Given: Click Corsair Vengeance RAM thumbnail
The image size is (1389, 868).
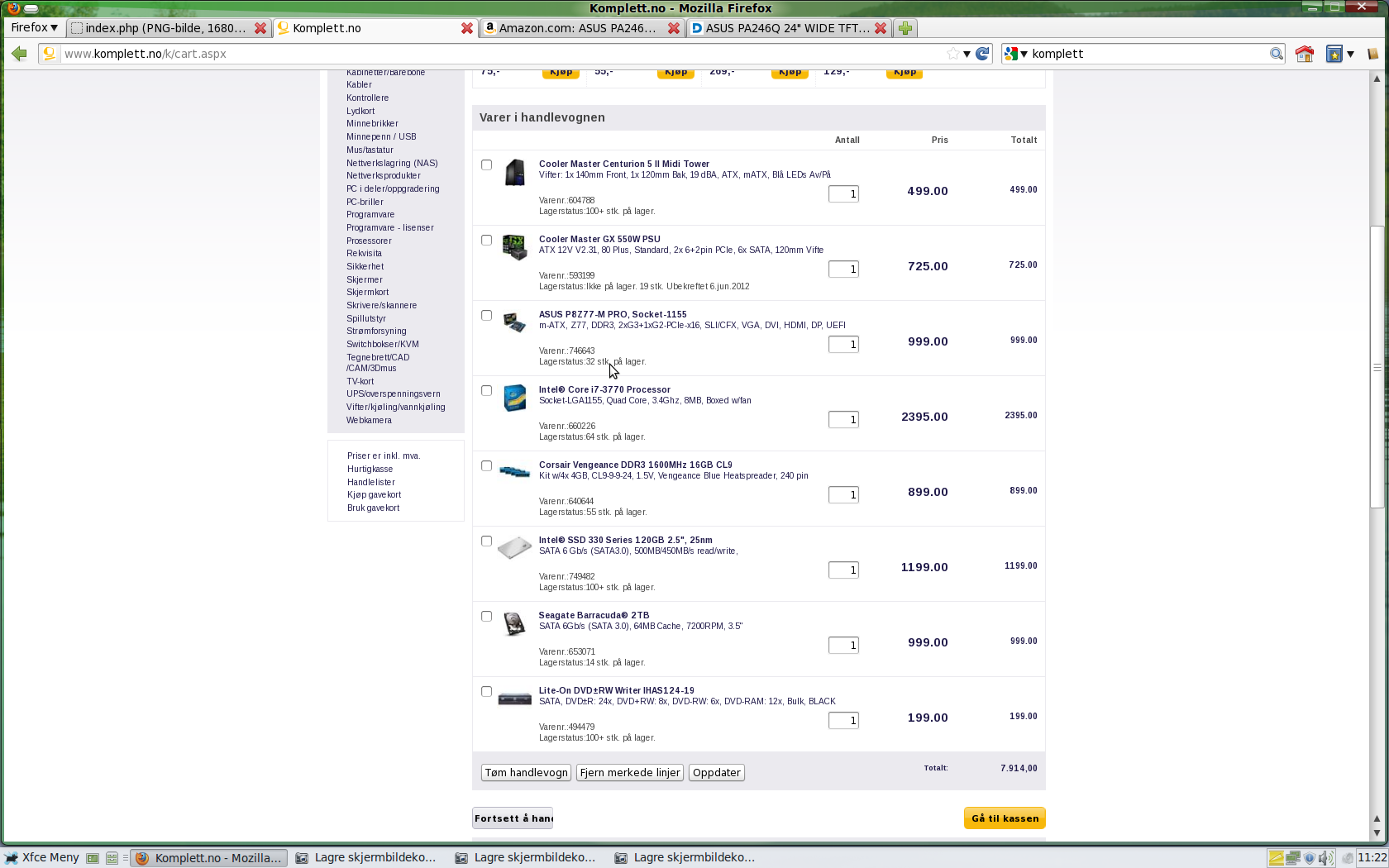Looking at the screenshot, I should 514,471.
